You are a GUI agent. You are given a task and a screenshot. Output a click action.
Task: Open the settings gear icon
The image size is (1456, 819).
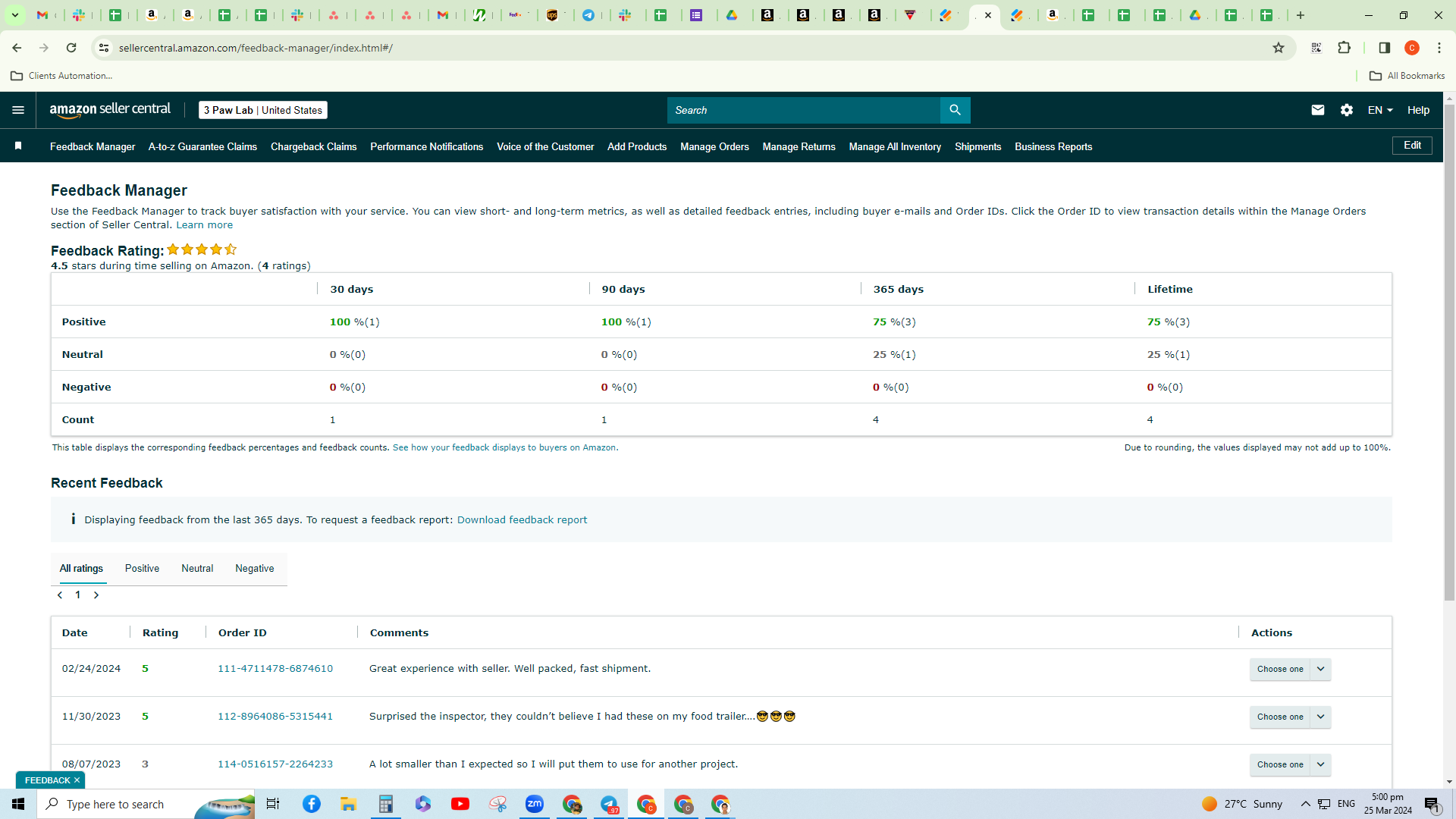pyautogui.click(x=1347, y=110)
